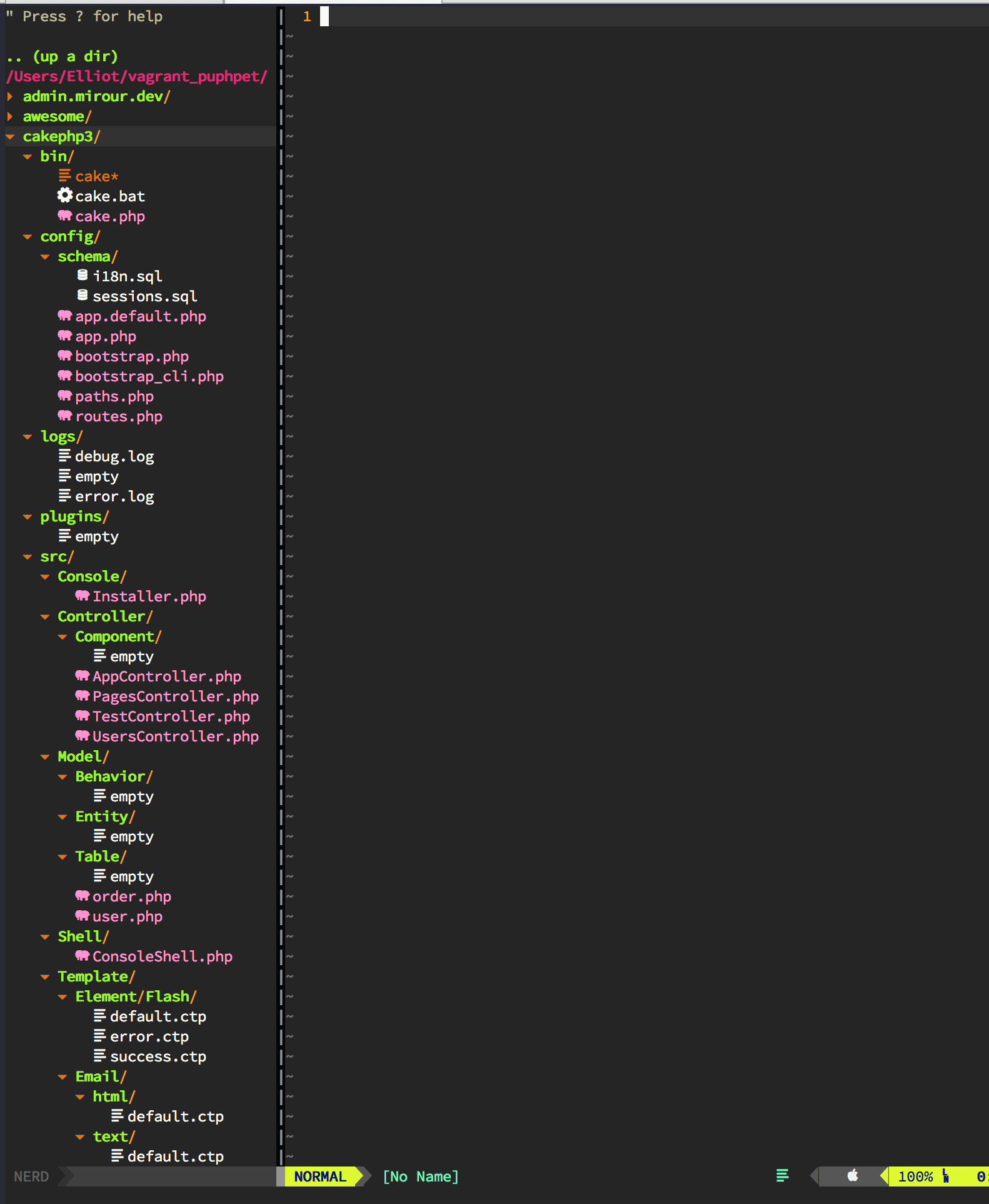Image resolution: width=989 pixels, height=1204 pixels.
Task: Click the PHP elephant icon beside cake.php
Action: (x=65, y=216)
